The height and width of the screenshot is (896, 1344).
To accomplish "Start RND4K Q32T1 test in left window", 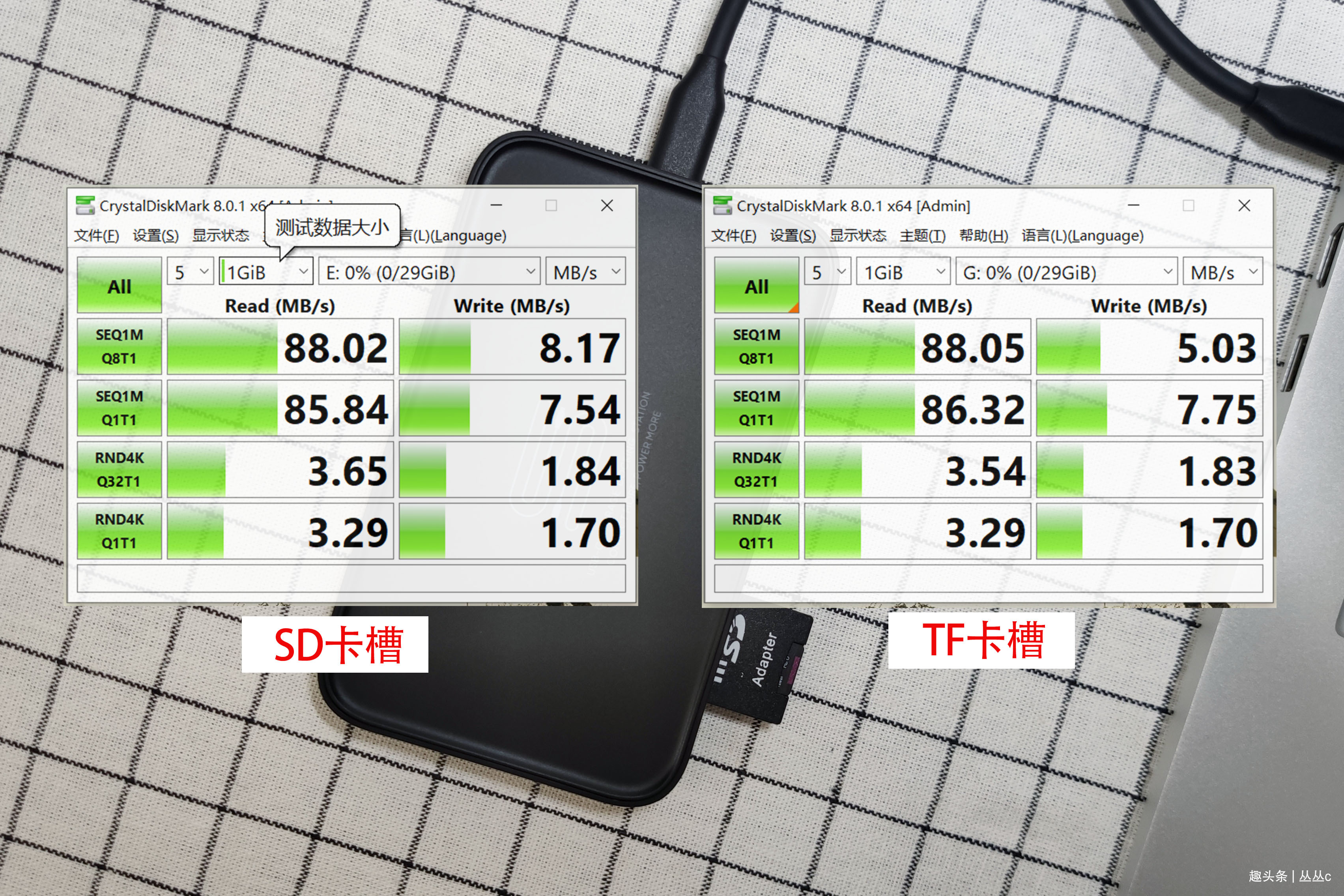I will coord(120,470).
